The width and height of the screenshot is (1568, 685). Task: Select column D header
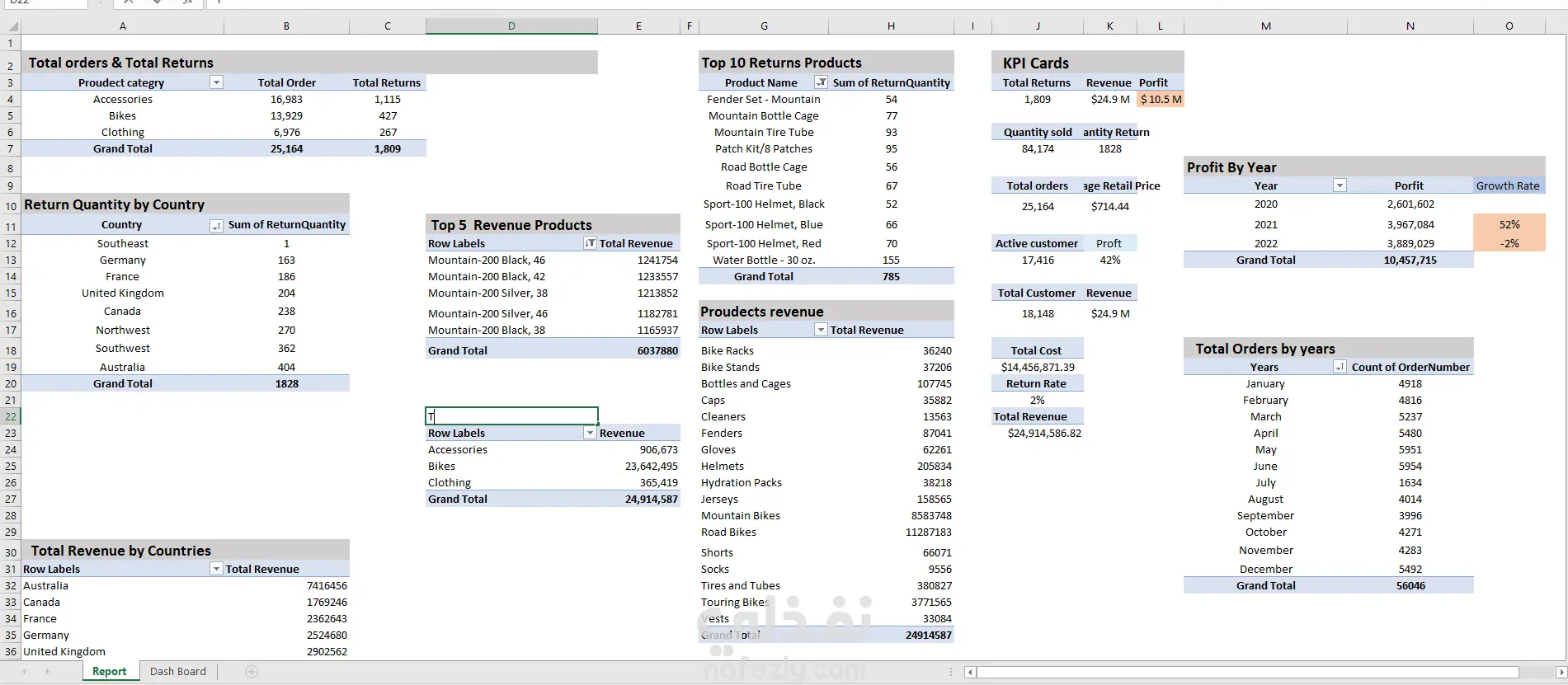[x=511, y=26]
